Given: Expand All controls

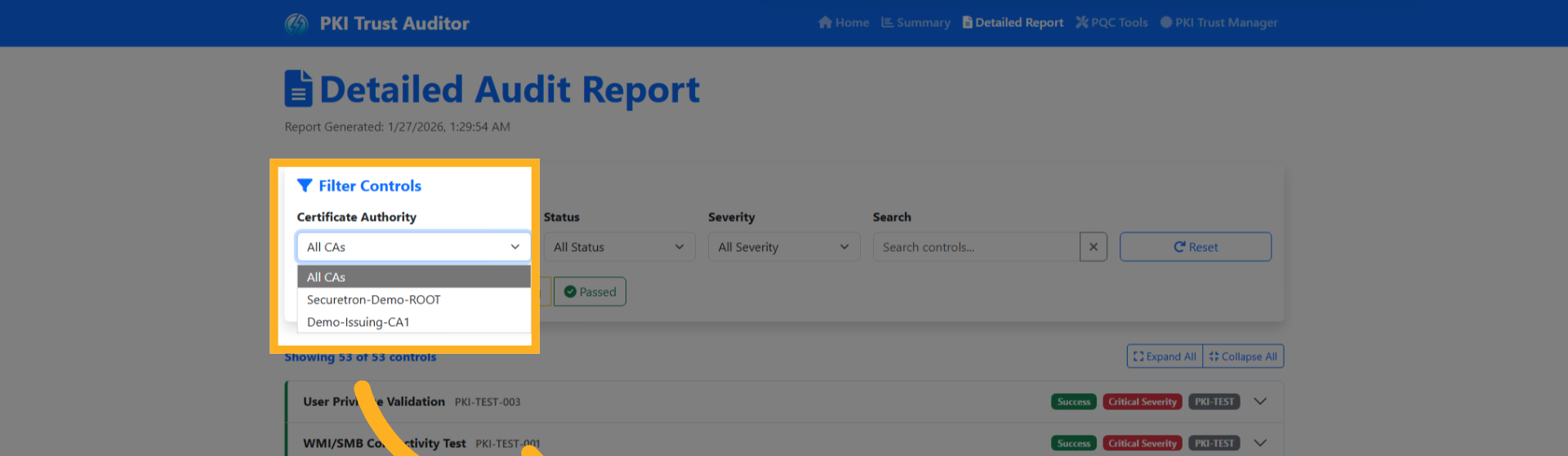Looking at the screenshot, I should click(1165, 356).
